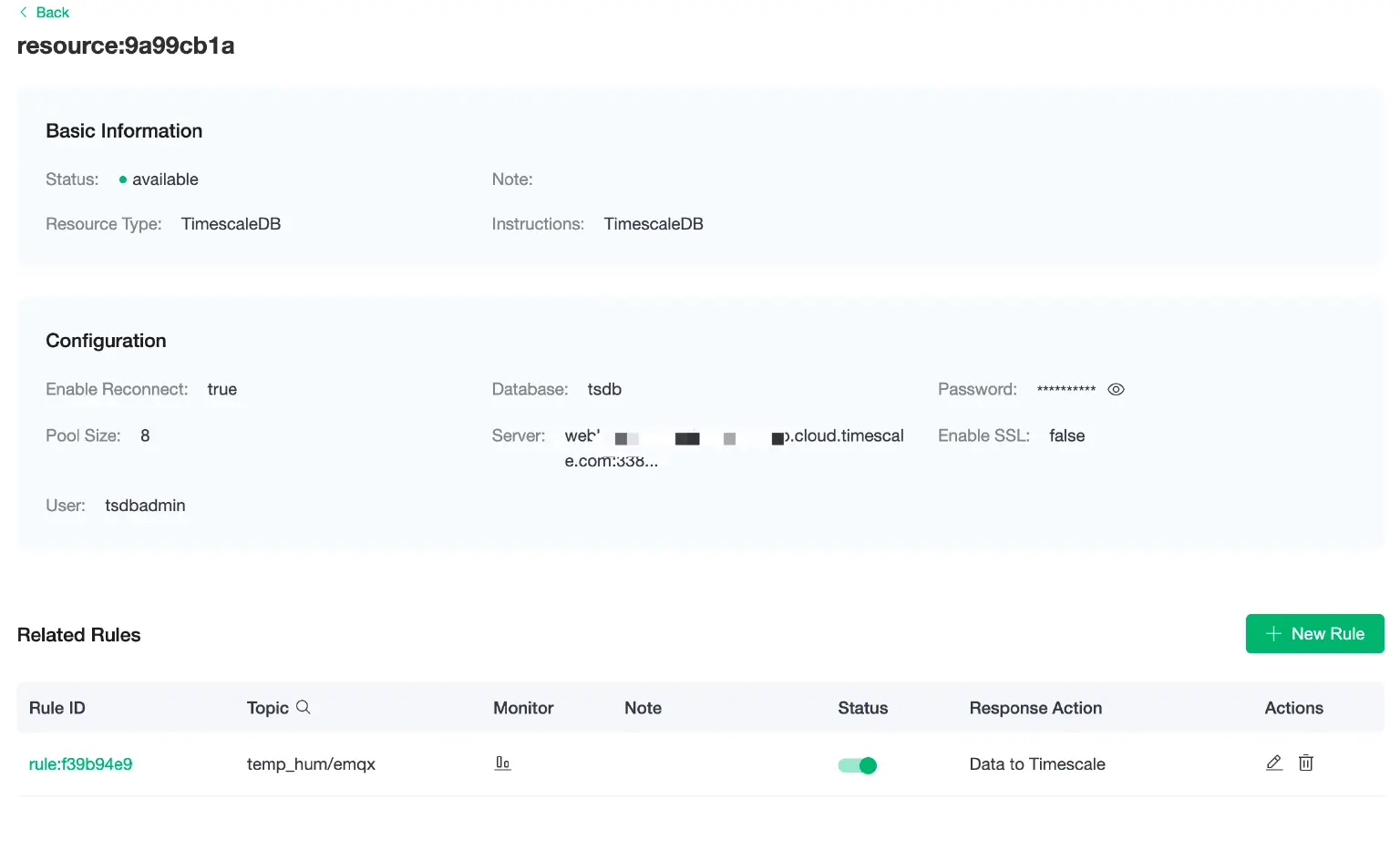Viewport: 1400px width, 850px height.
Task: Click the back chevron arrow
Action: (x=24, y=12)
